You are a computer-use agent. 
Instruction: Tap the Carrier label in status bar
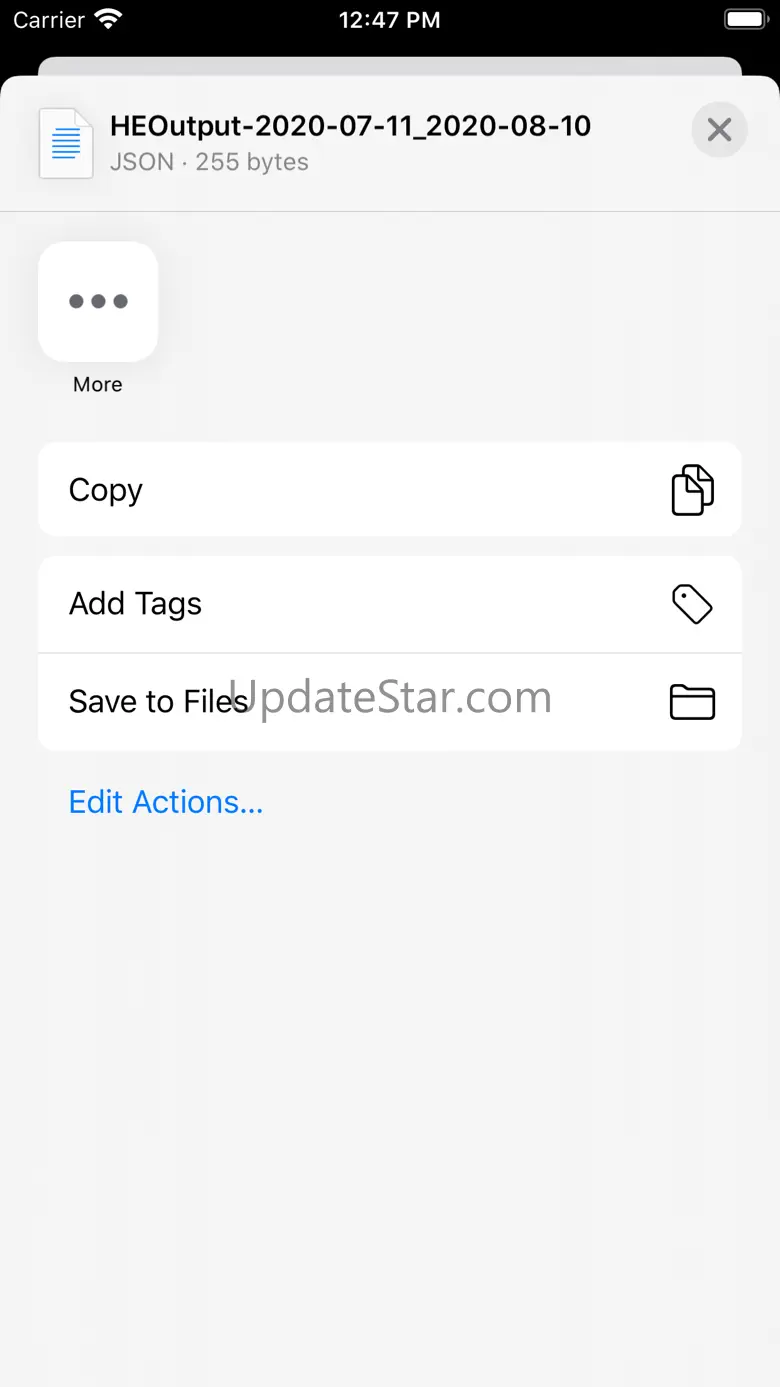tap(49, 20)
